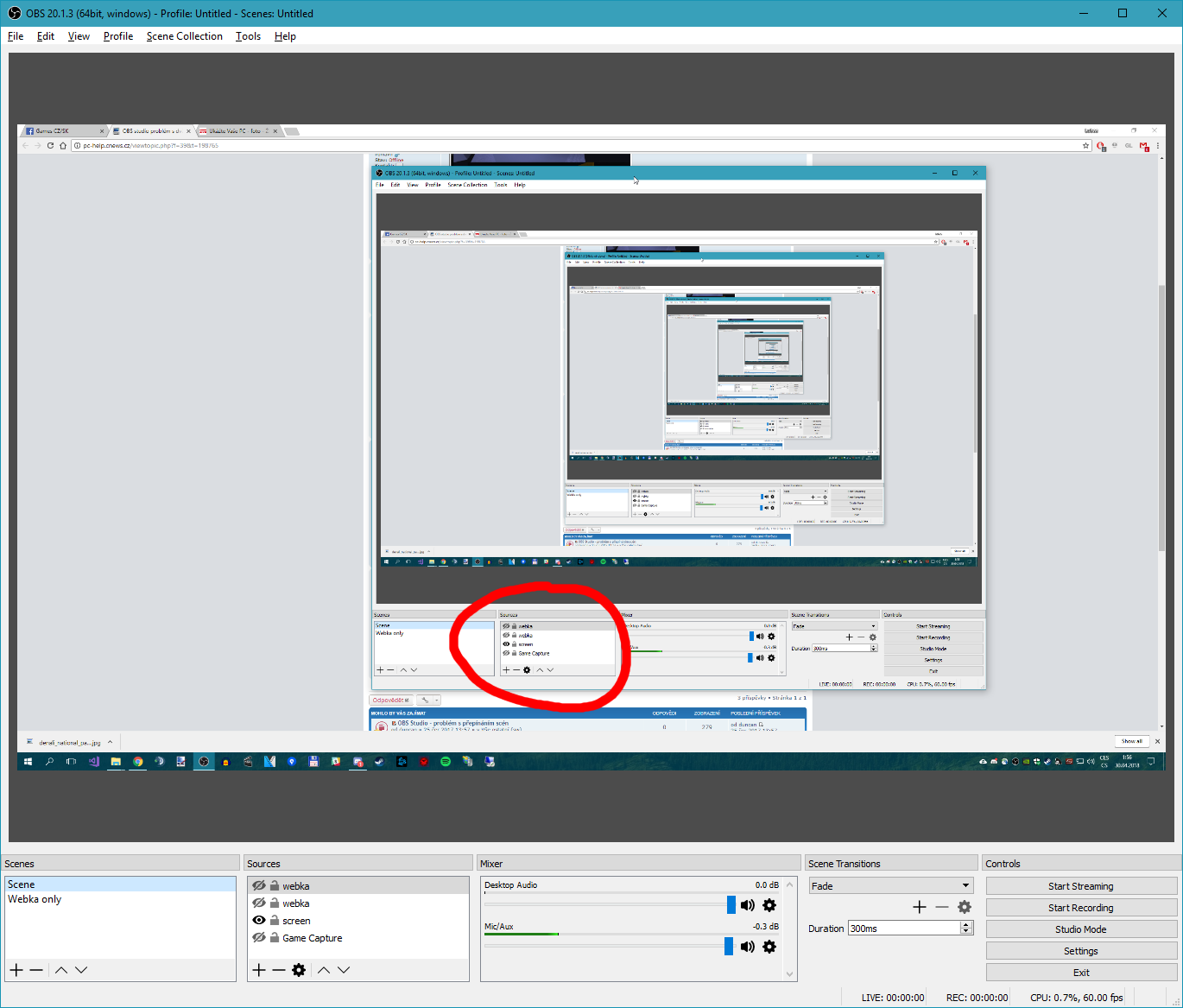Click the Mixer scrollbar down arrow
The width and height of the screenshot is (1183, 1008).
click(789, 974)
